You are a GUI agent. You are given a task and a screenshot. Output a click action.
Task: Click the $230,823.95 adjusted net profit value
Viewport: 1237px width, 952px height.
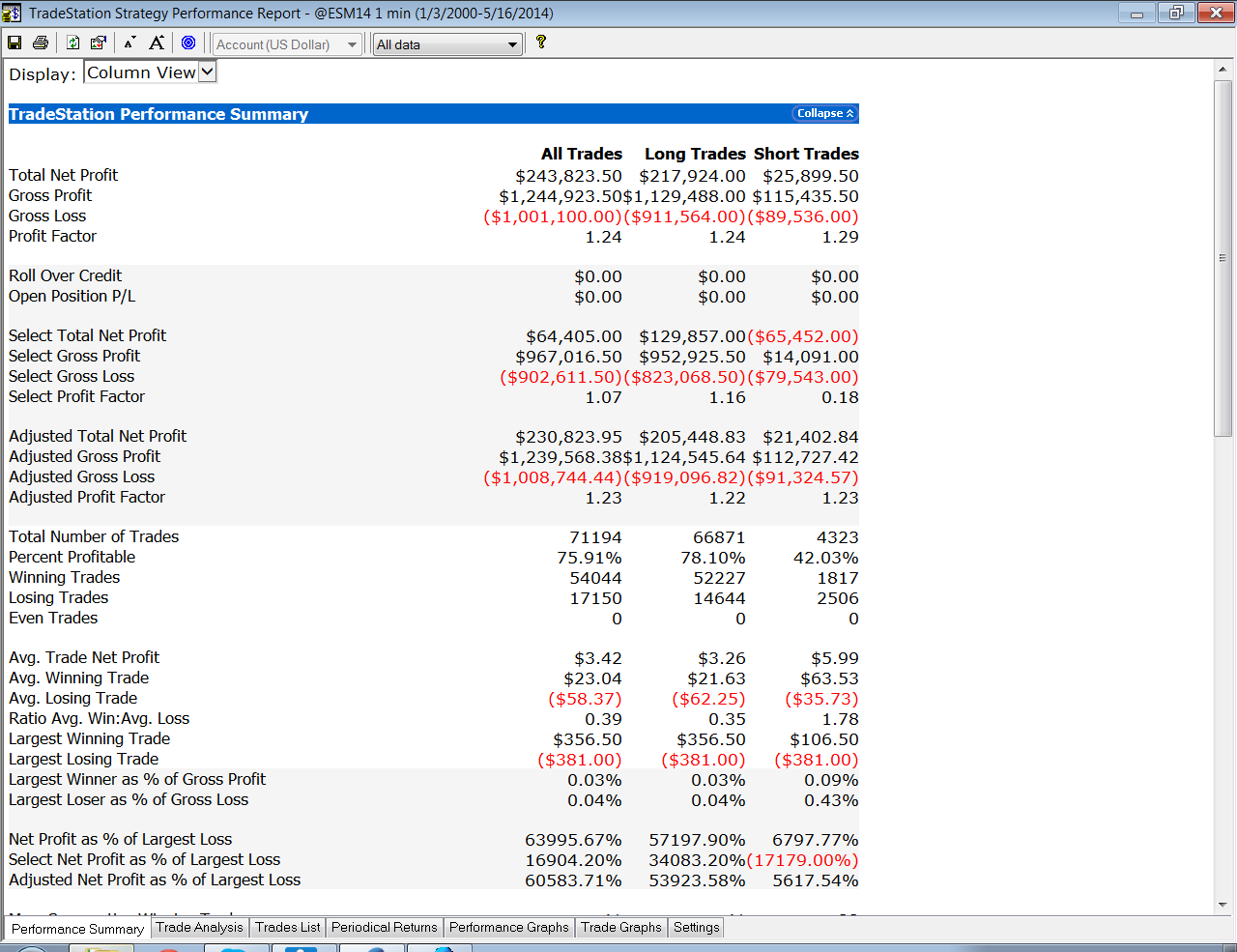[568, 437]
